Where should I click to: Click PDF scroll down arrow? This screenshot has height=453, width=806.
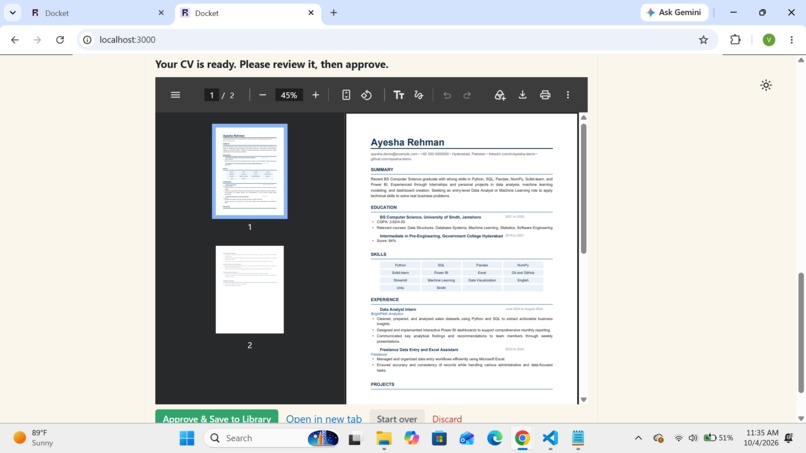[x=583, y=400]
